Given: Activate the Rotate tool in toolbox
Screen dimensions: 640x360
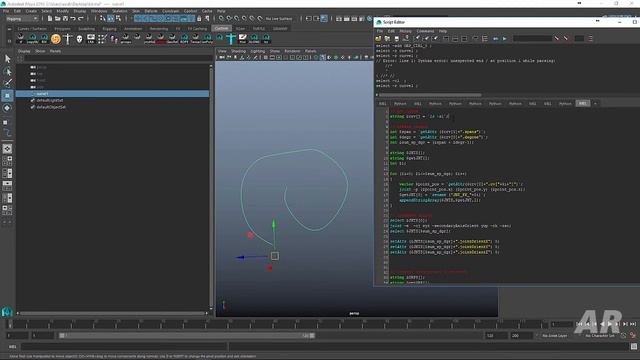Looking at the screenshot, I should click(7, 108).
